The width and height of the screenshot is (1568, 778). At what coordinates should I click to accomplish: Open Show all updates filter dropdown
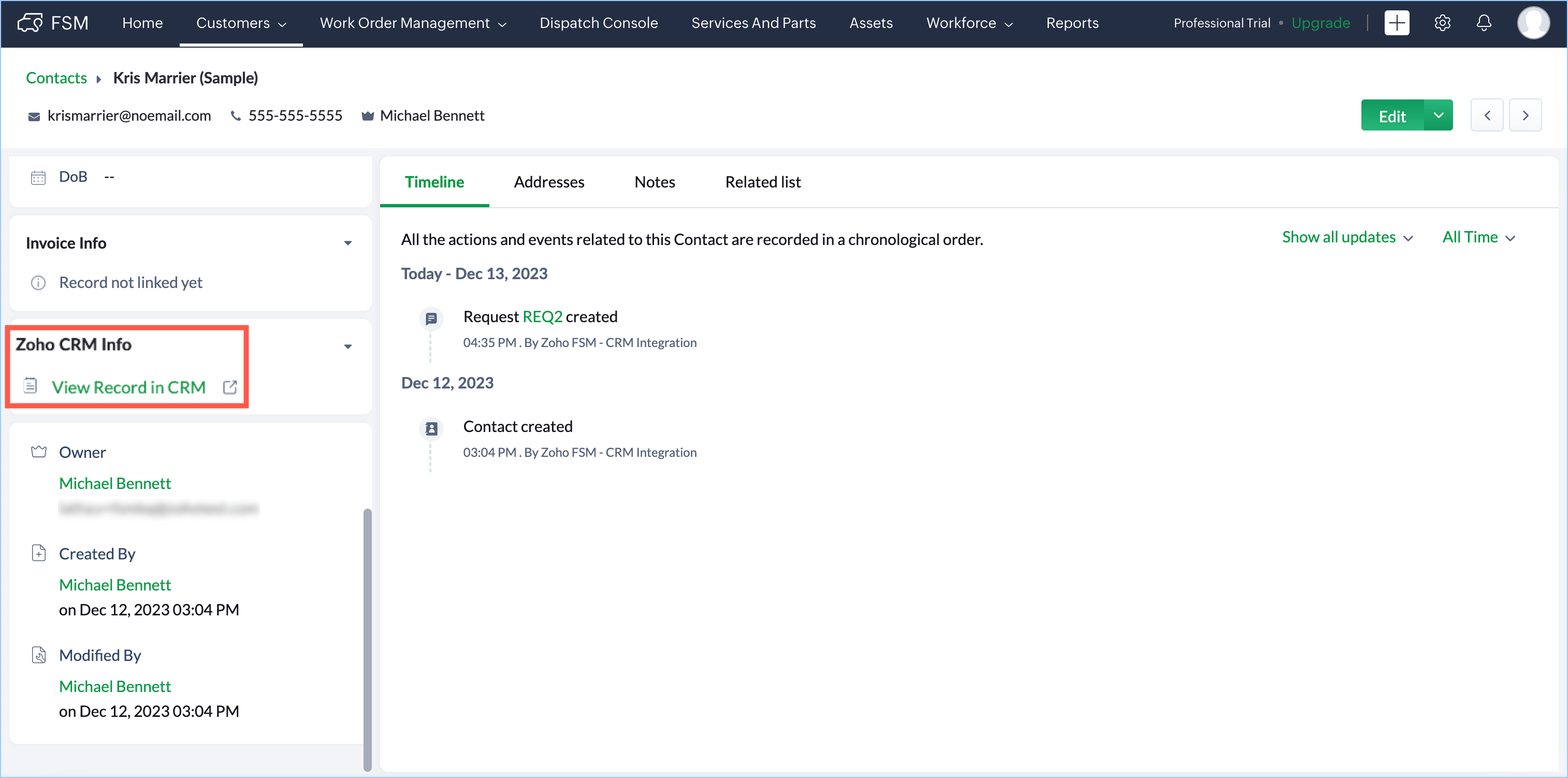[x=1347, y=237]
